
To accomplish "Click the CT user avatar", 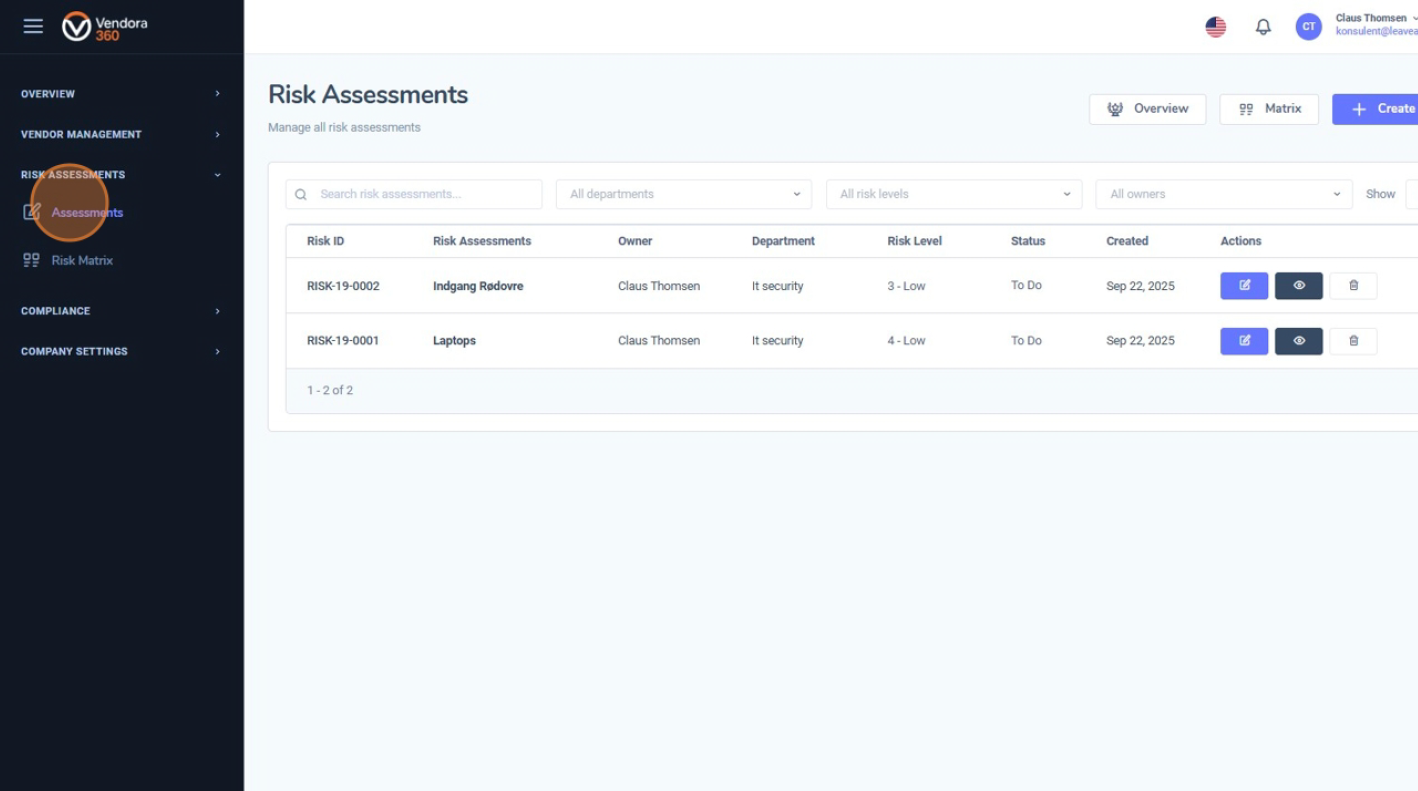I will (1308, 26).
